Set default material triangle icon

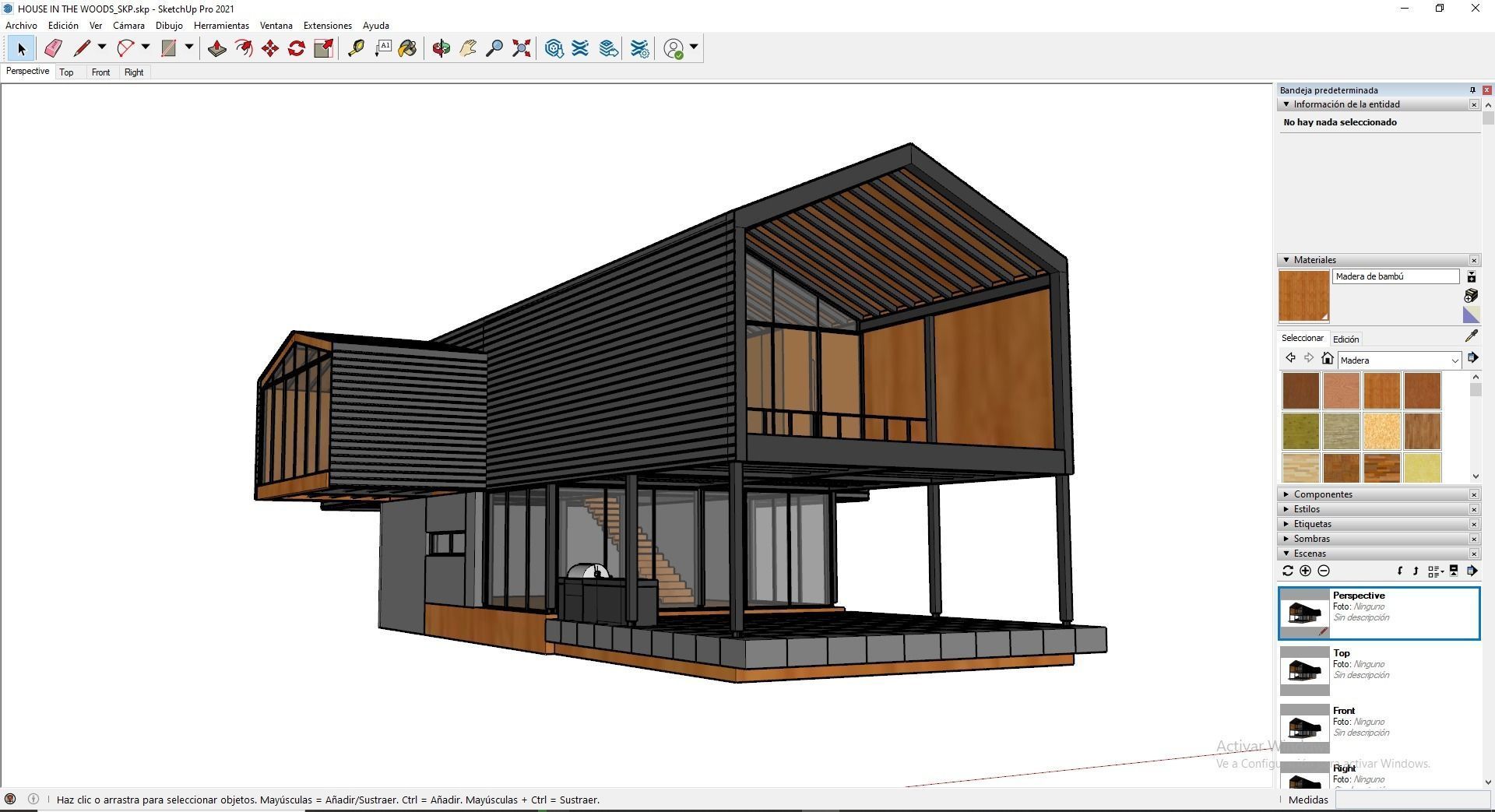click(1471, 315)
